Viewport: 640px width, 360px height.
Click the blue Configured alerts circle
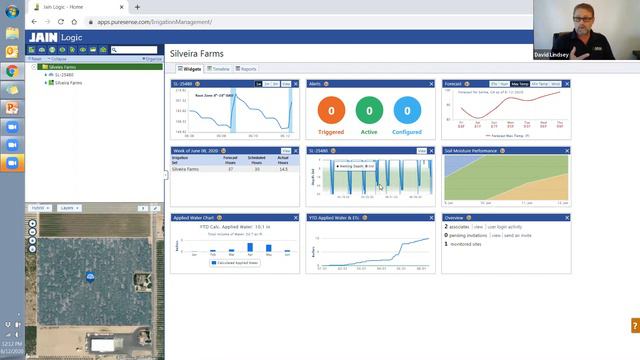[407, 110]
